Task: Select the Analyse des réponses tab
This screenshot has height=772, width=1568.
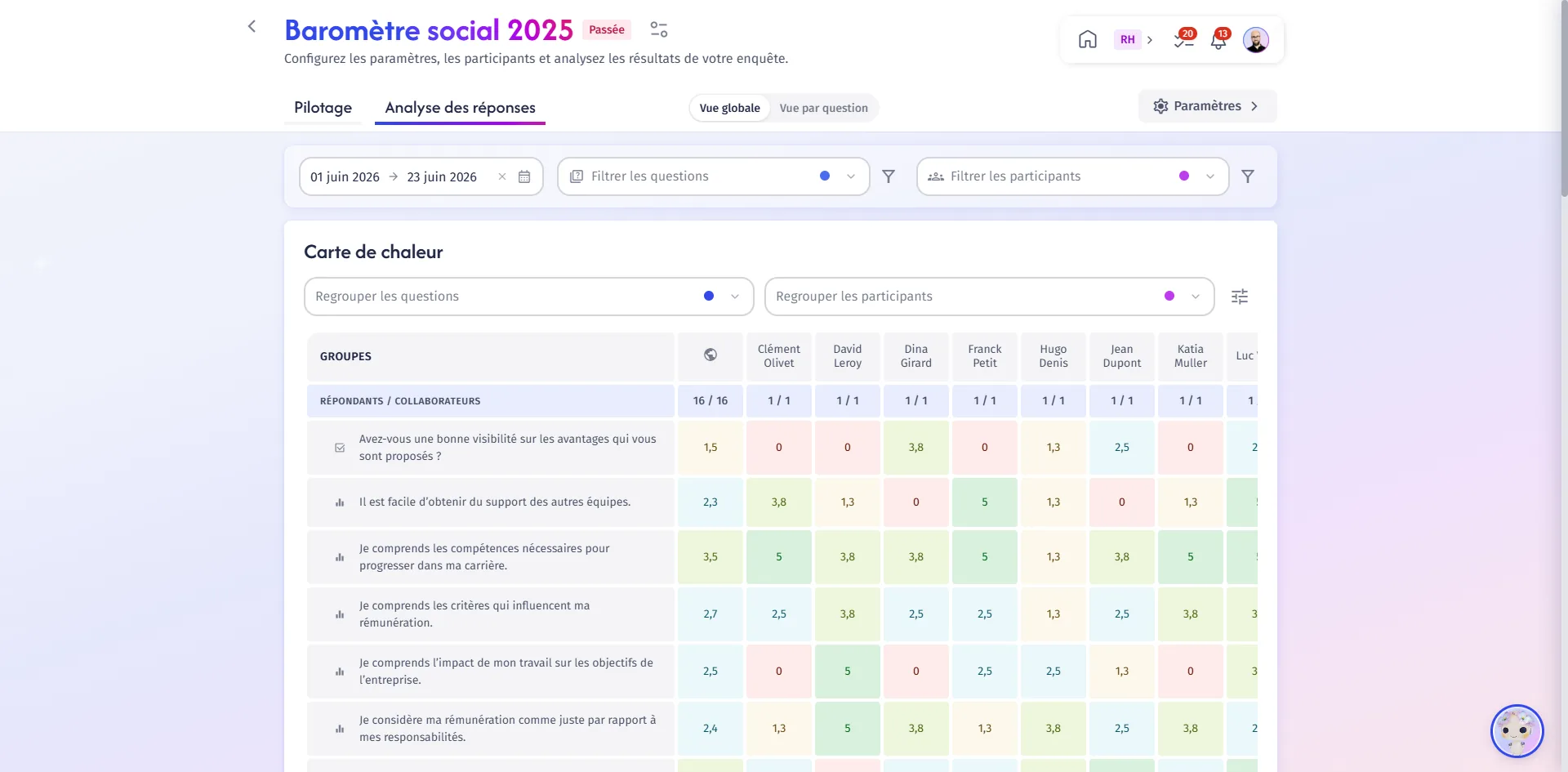Action: click(460, 108)
